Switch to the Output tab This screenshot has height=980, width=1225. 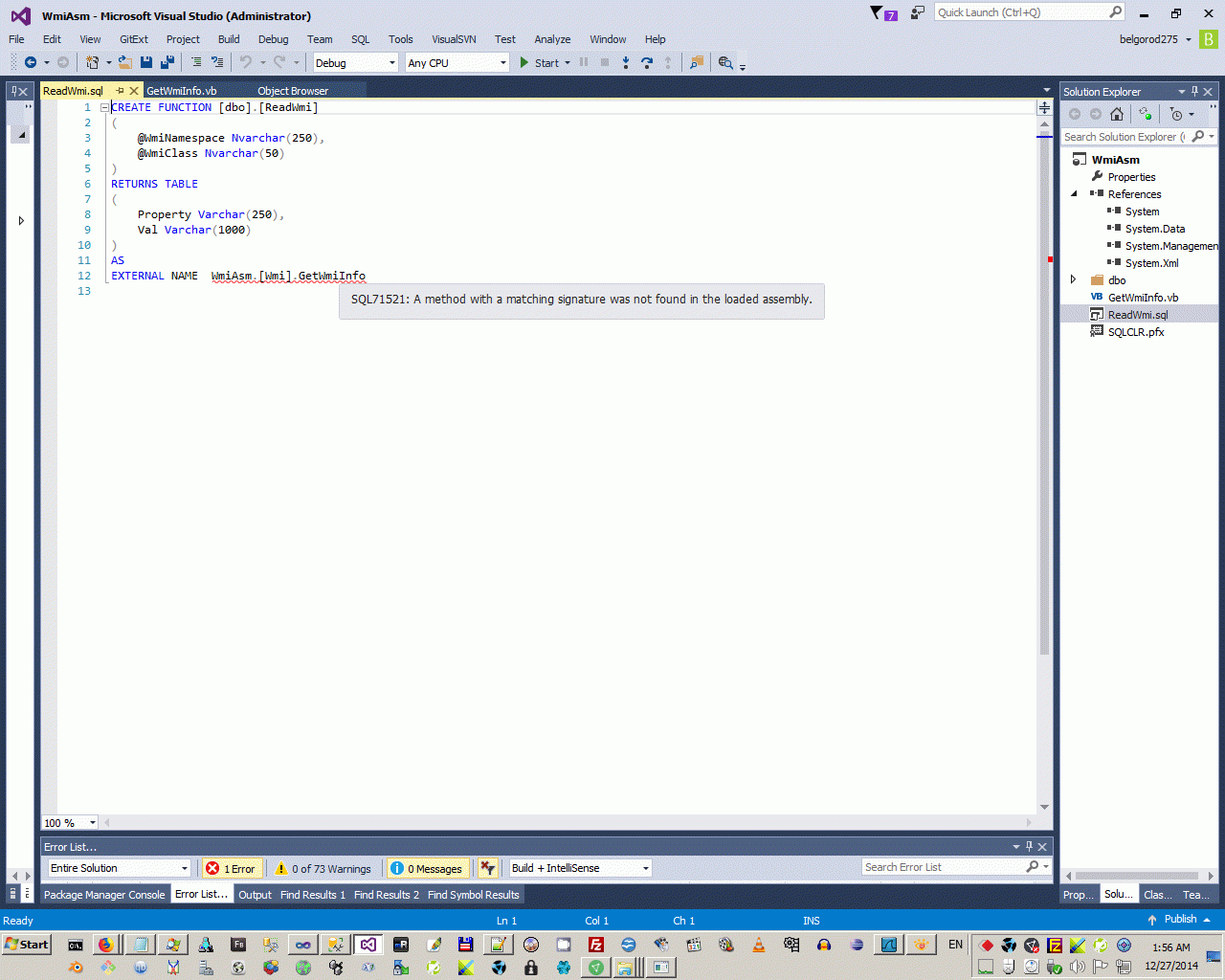pyautogui.click(x=256, y=895)
